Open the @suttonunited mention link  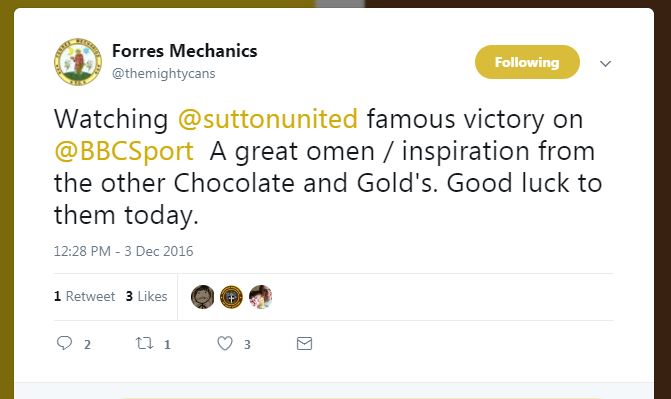(x=267, y=119)
